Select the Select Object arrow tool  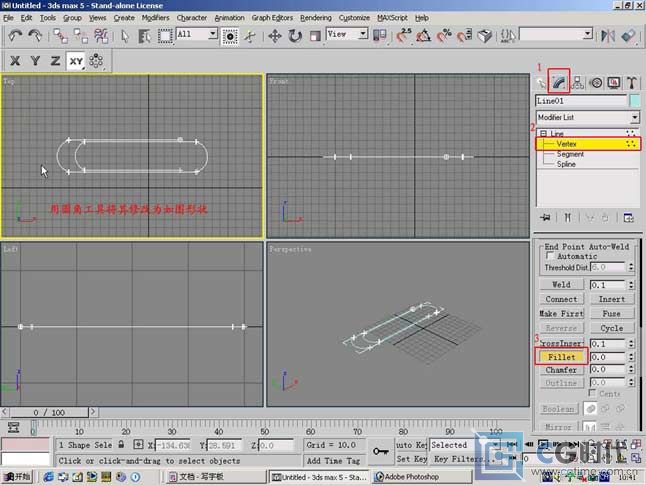(124, 36)
